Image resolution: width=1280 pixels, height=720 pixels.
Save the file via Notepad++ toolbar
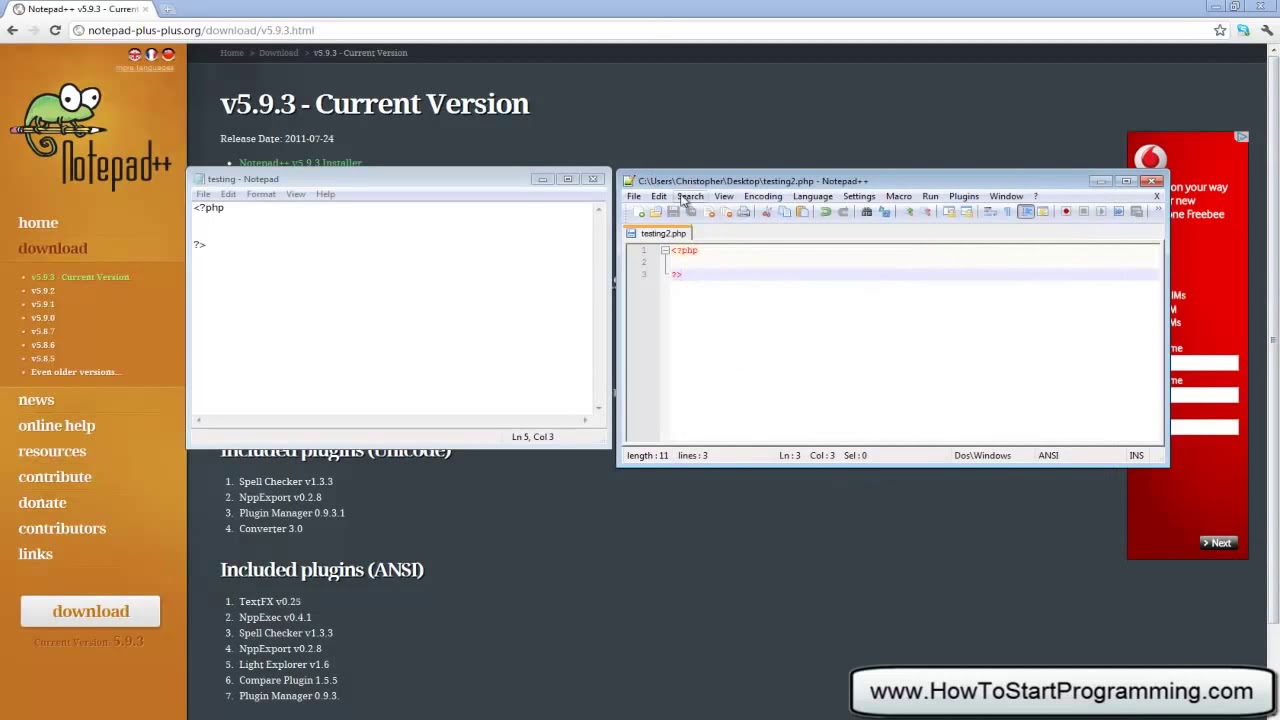[673, 212]
